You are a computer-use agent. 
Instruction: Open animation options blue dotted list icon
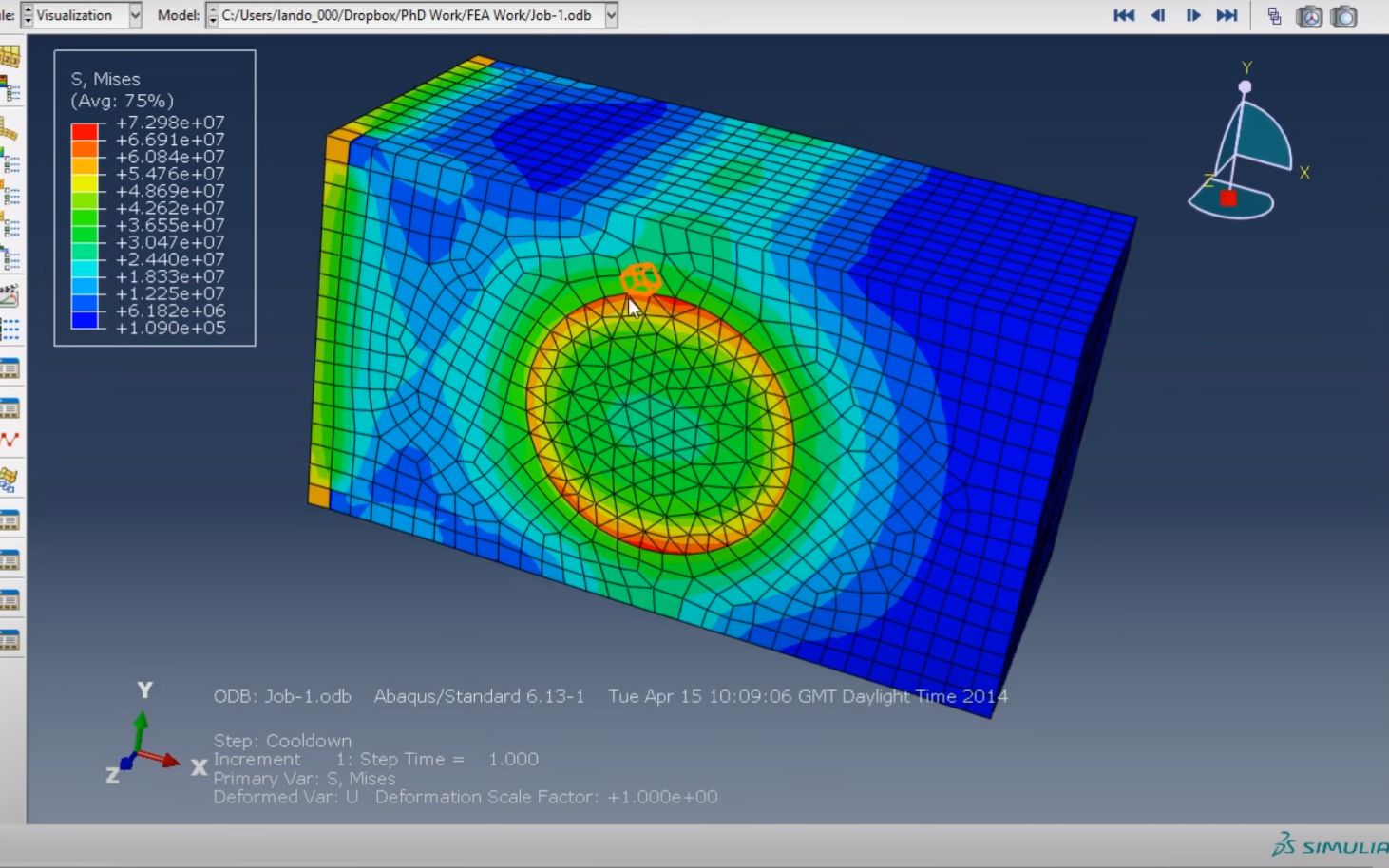10,330
